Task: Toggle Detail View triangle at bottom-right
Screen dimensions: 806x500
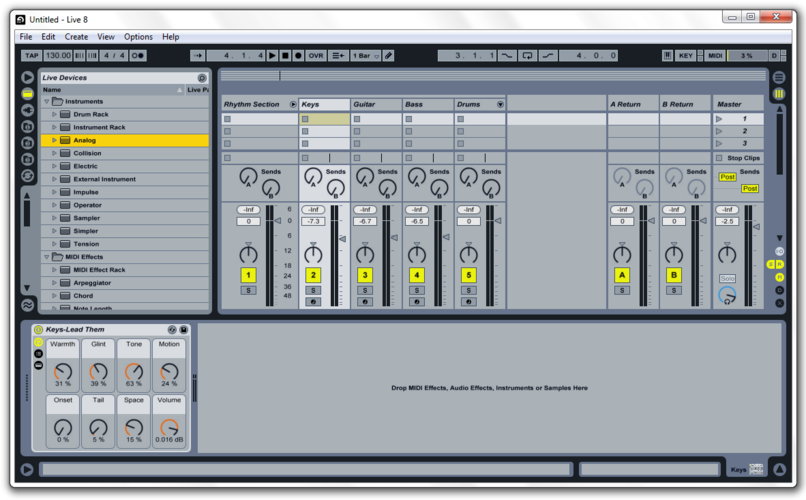Action: click(779, 469)
